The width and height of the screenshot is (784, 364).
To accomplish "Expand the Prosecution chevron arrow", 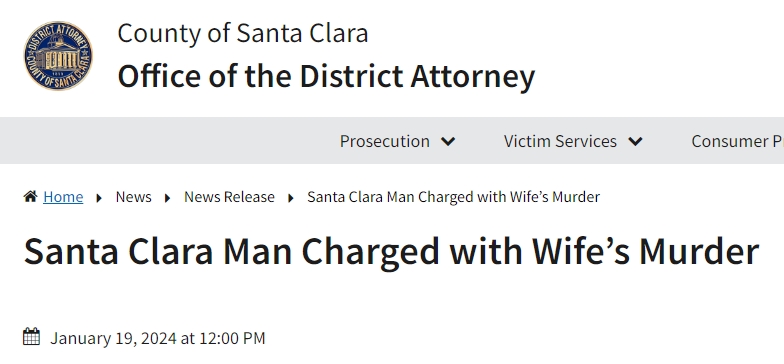I will (x=448, y=142).
